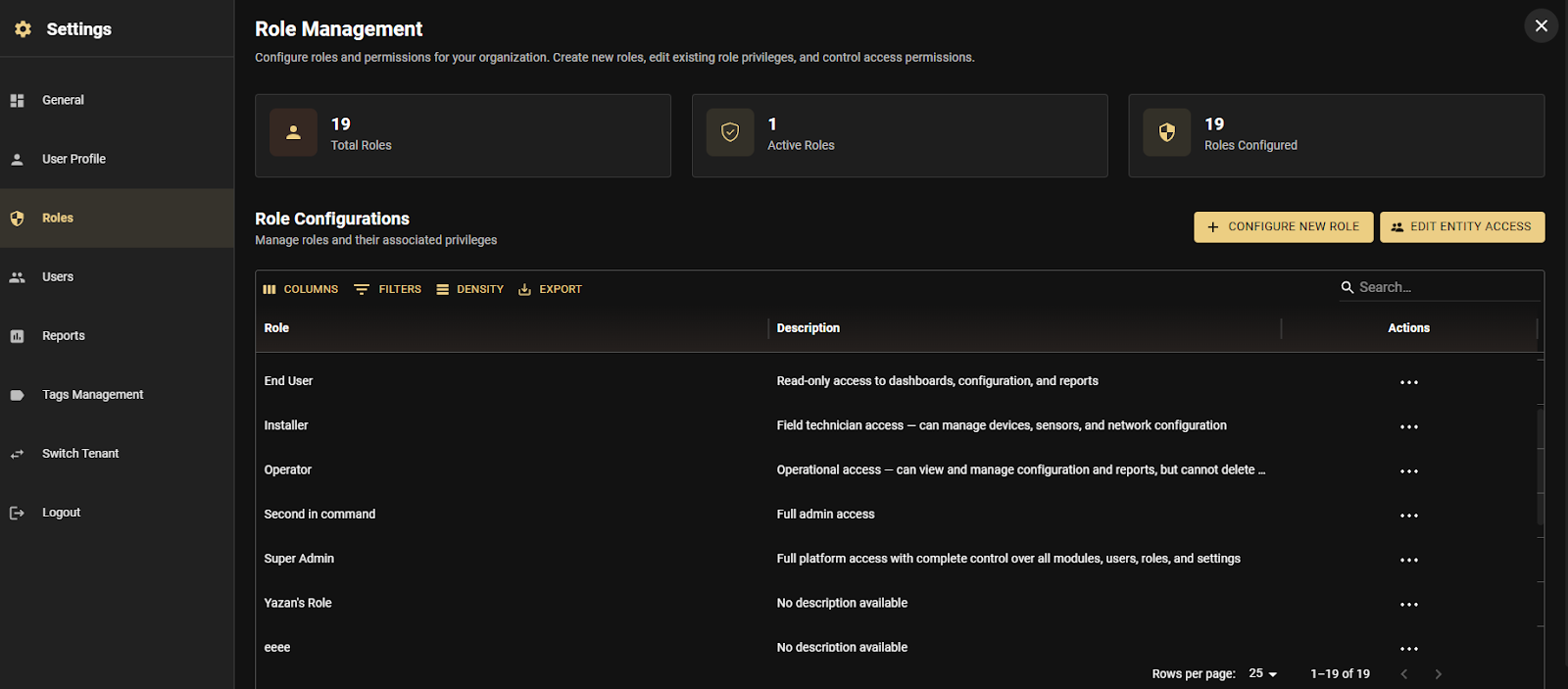Viewport: 1568px width, 689px height.
Task: Sort table by Role column header
Action: click(276, 328)
